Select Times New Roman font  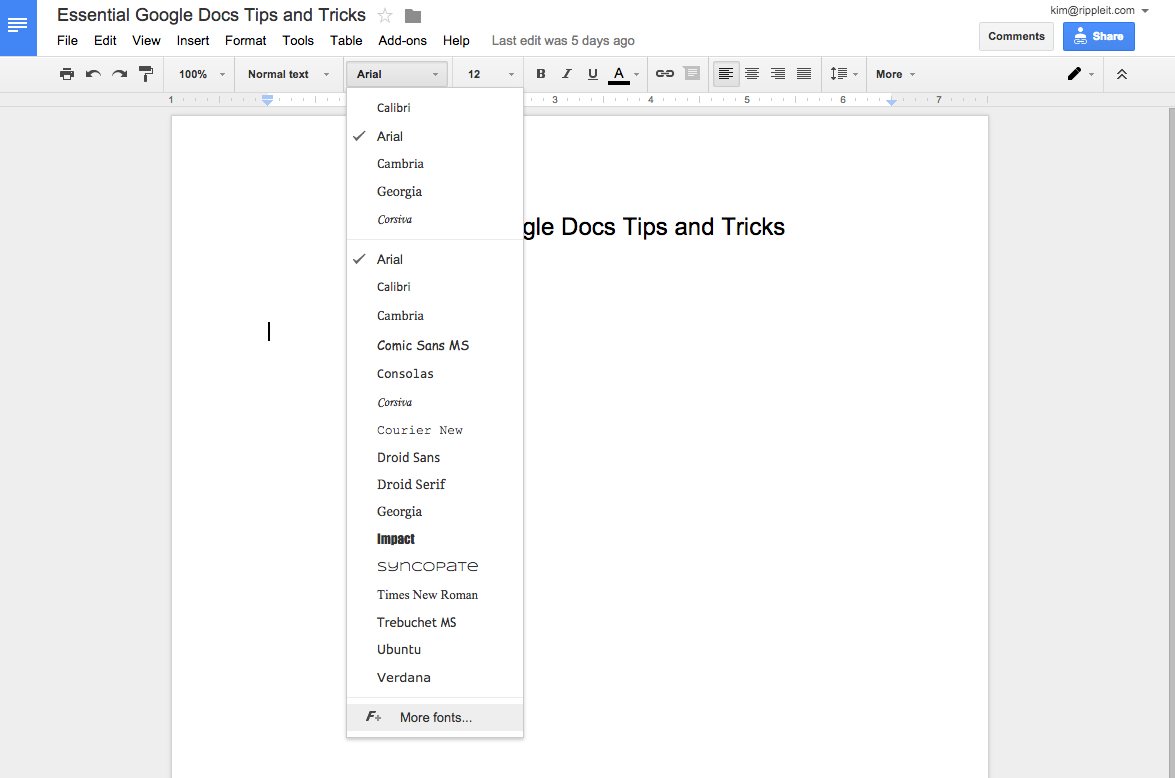pos(435,595)
